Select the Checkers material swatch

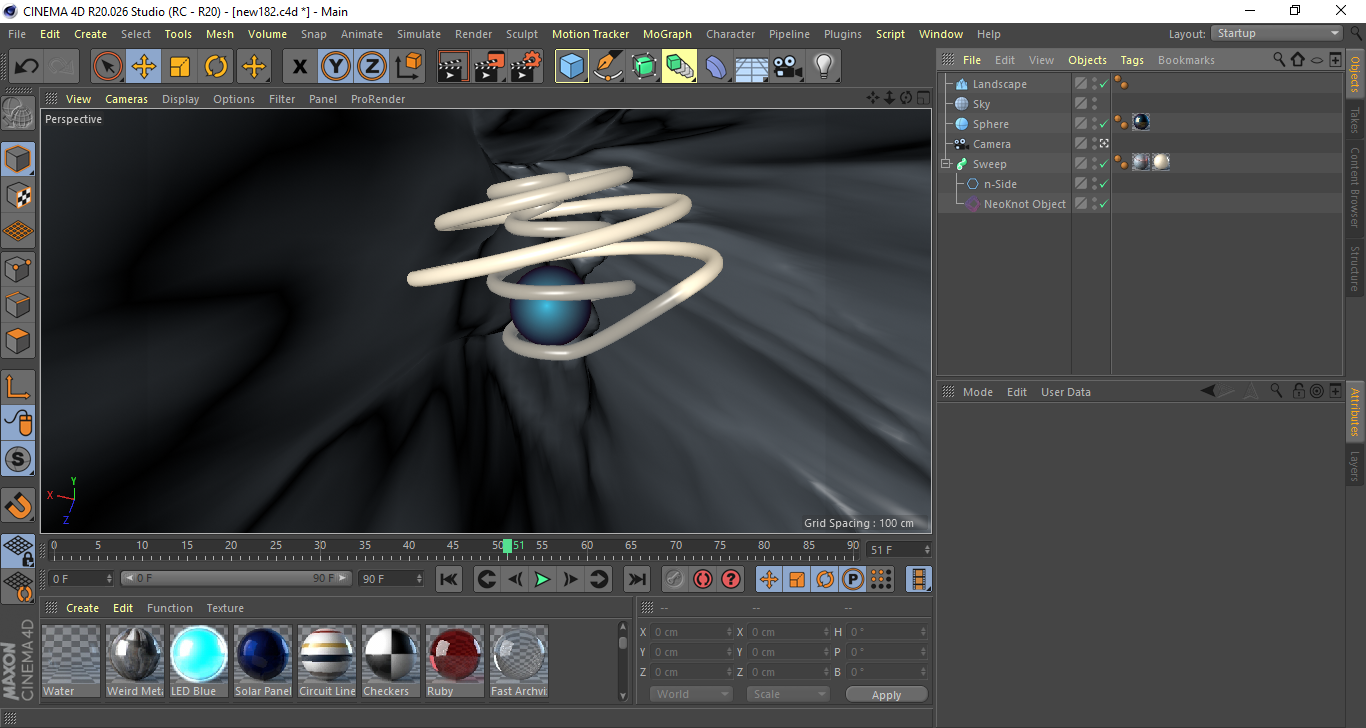tap(391, 661)
